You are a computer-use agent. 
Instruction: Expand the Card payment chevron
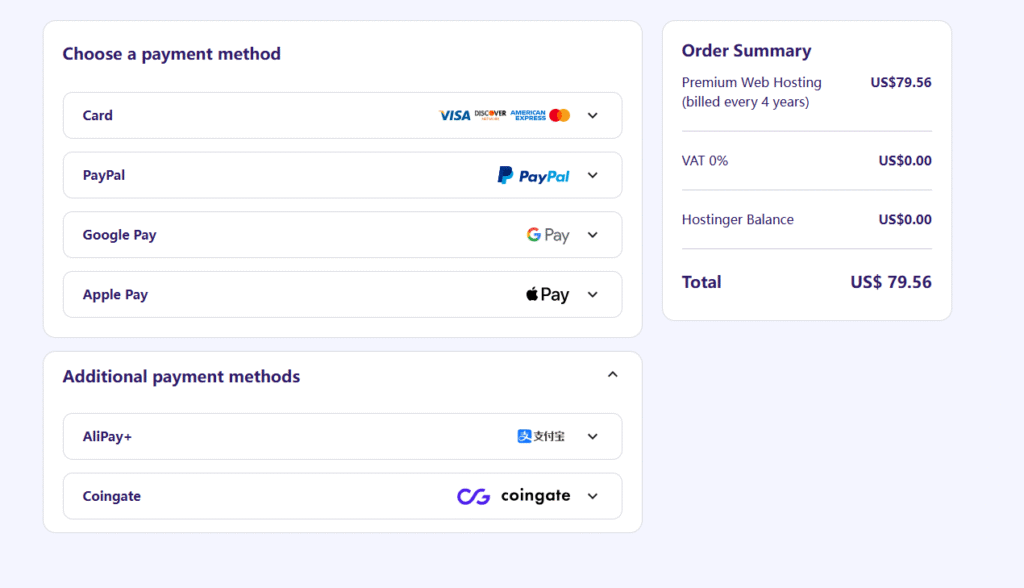[x=593, y=115]
